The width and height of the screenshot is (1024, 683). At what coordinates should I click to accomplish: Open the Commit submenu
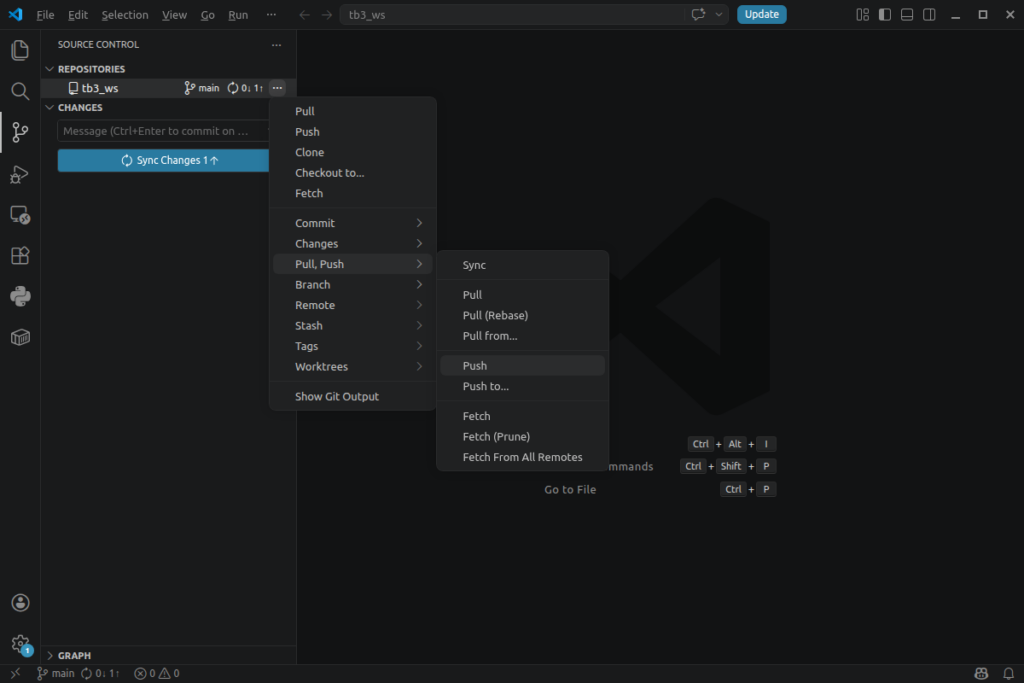[353, 223]
